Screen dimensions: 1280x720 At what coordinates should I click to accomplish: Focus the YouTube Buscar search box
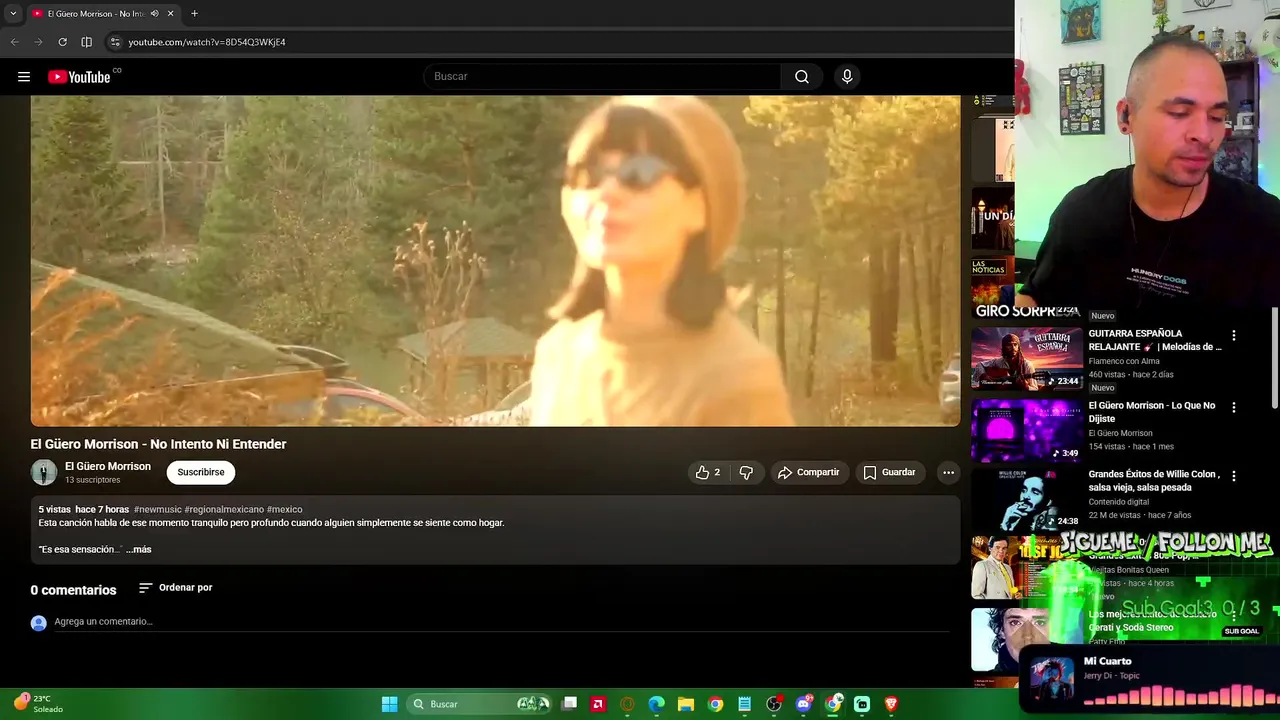tap(602, 77)
